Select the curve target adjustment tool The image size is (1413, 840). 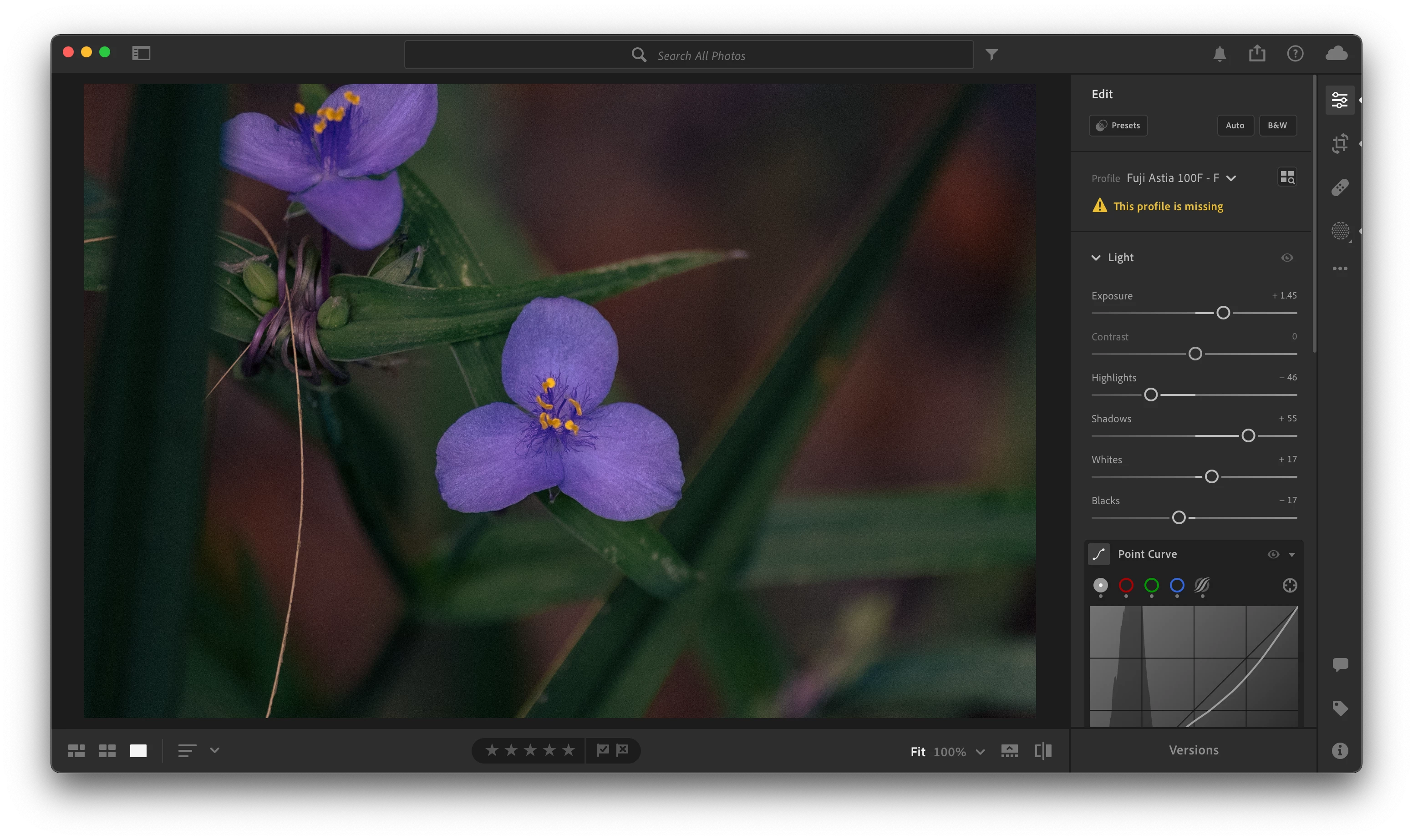point(1289,585)
